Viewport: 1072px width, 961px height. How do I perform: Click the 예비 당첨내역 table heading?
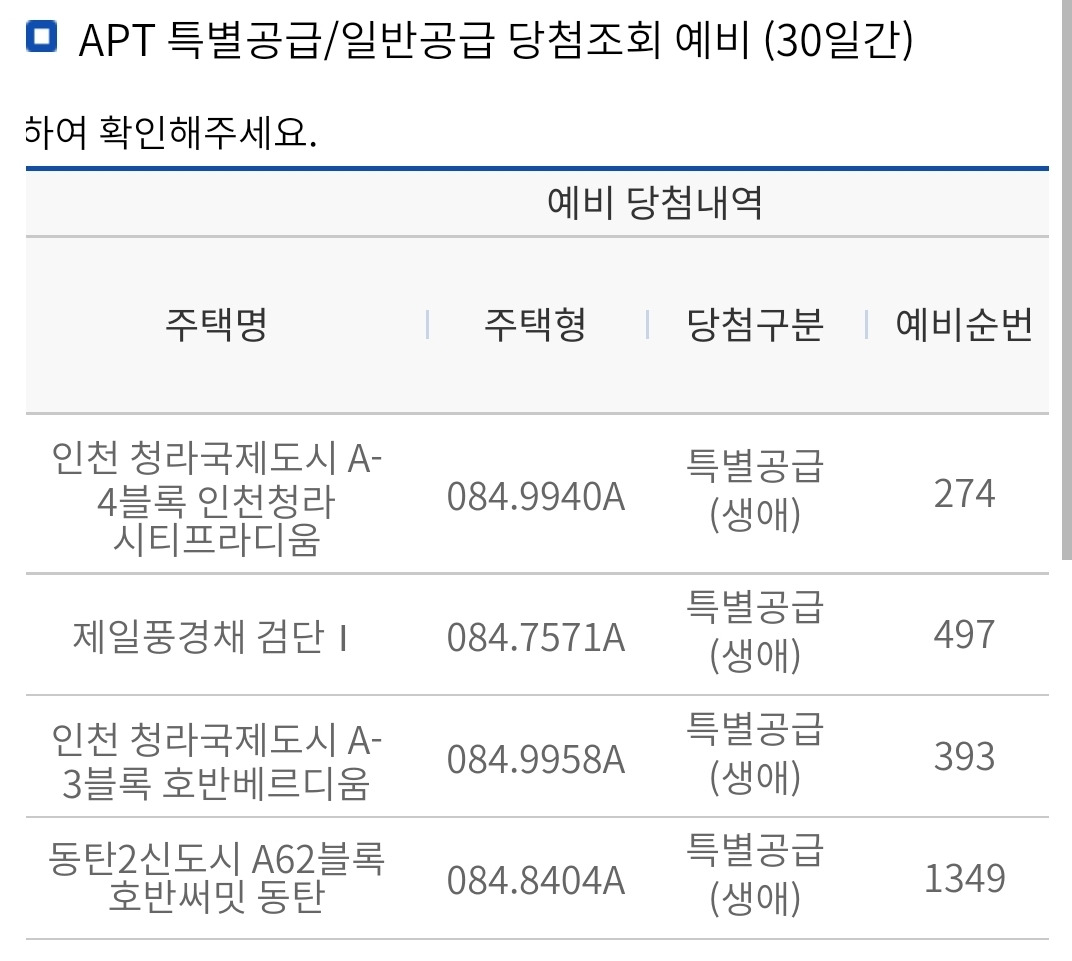point(654,203)
